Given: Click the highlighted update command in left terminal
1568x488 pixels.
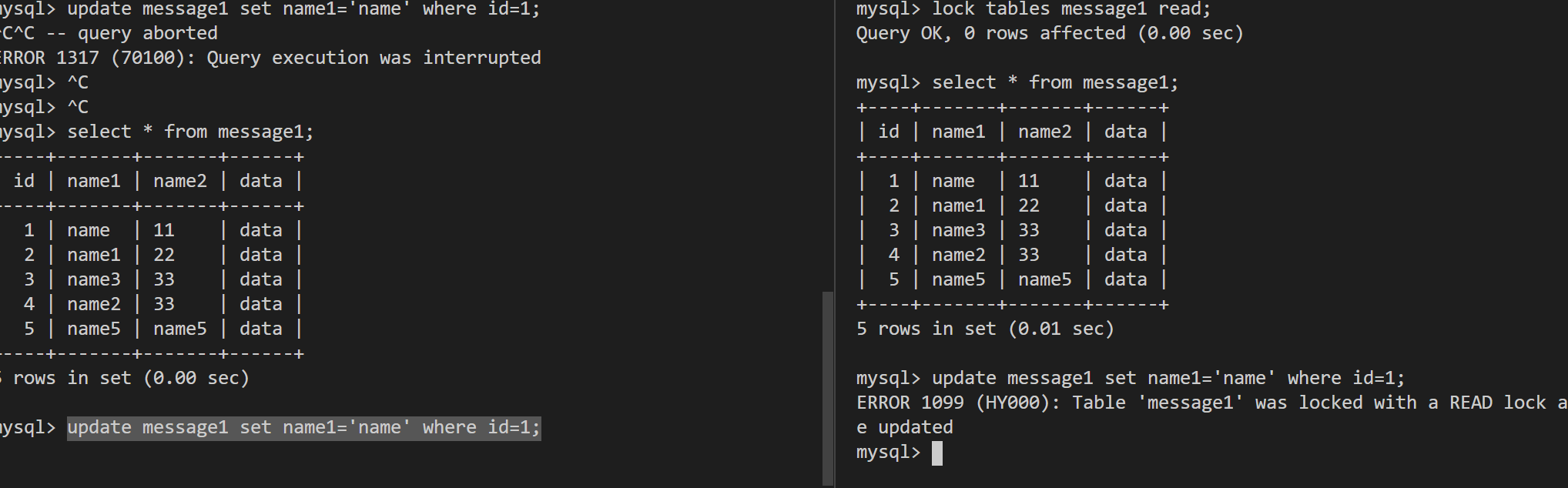Looking at the screenshot, I should [304, 428].
